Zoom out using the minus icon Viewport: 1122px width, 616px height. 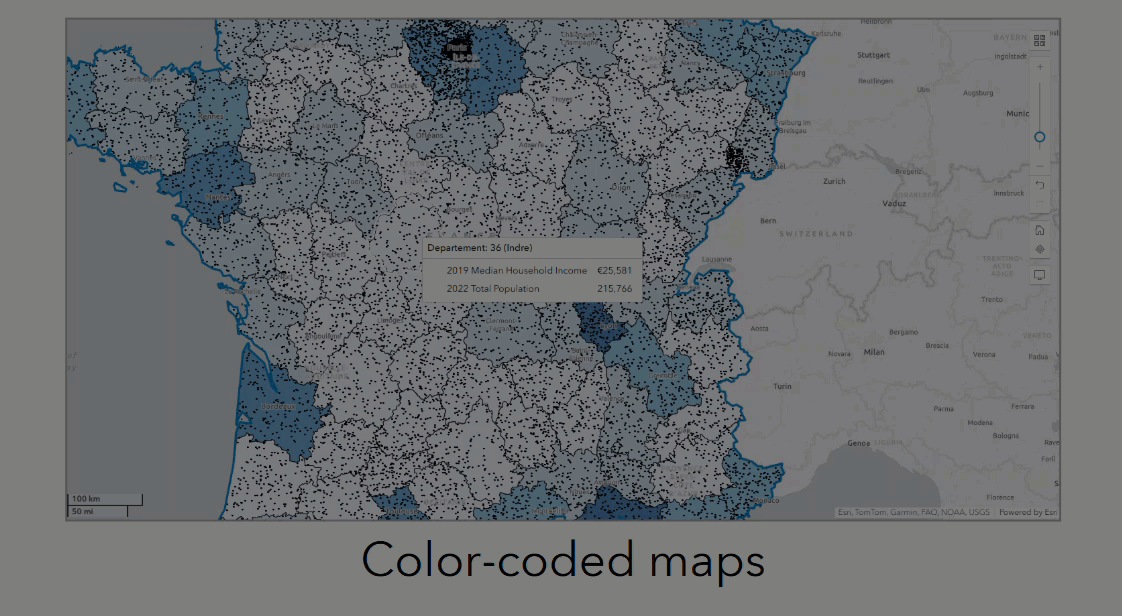[1040, 165]
